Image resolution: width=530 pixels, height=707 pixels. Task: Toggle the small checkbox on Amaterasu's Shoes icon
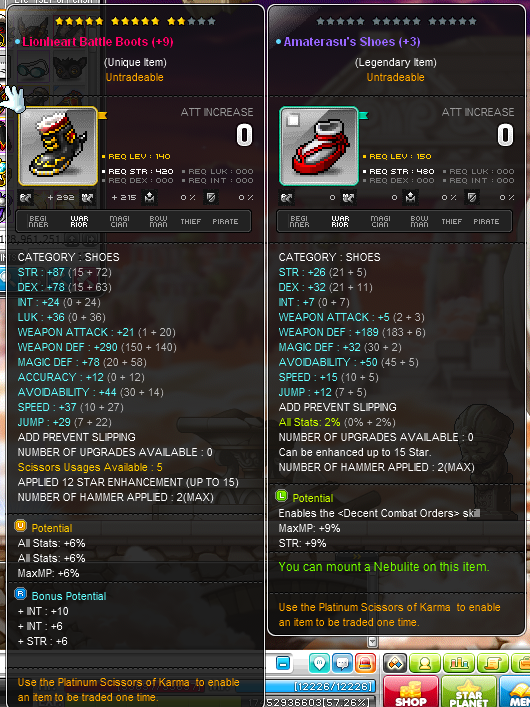(293, 120)
